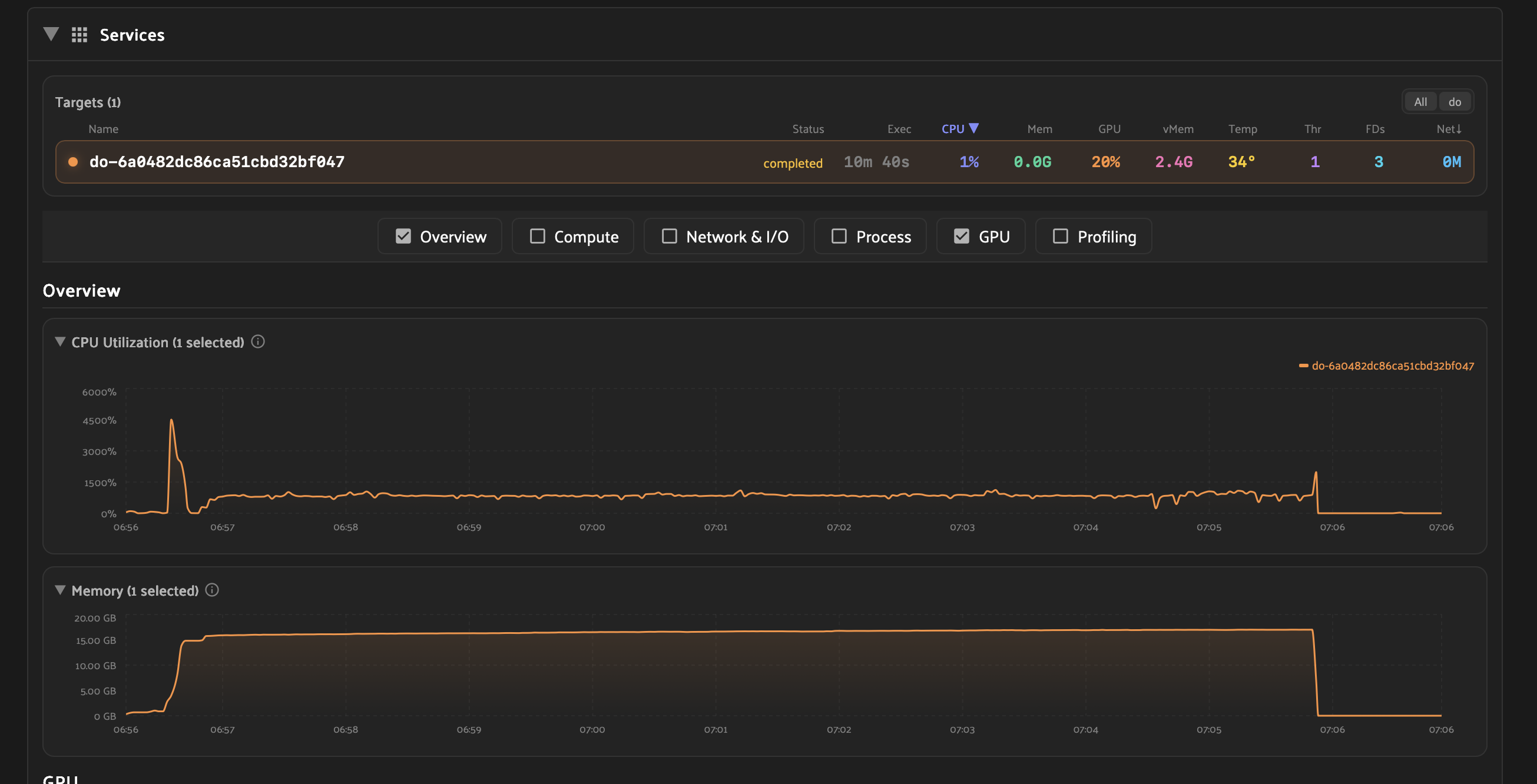
Task: Click the Overview section heading
Action: click(x=81, y=290)
